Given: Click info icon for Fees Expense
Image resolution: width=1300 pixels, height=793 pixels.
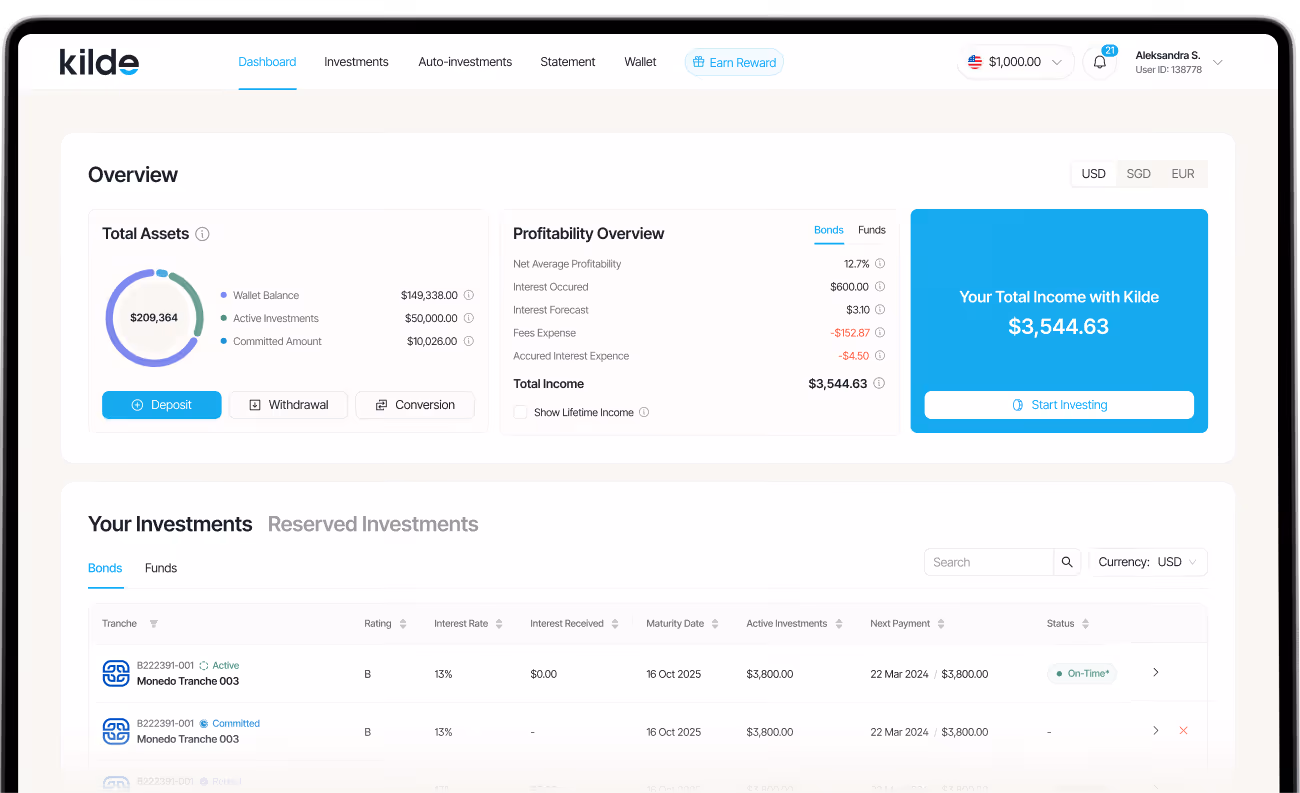Looking at the screenshot, I should coord(880,333).
